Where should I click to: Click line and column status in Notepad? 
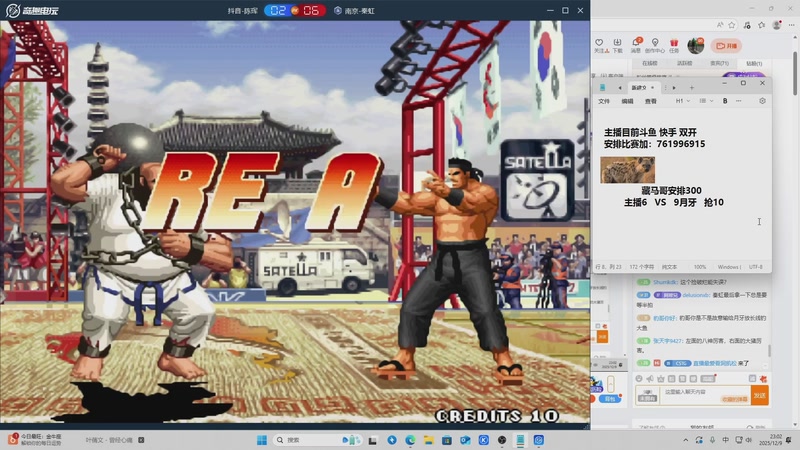pyautogui.click(x=608, y=267)
